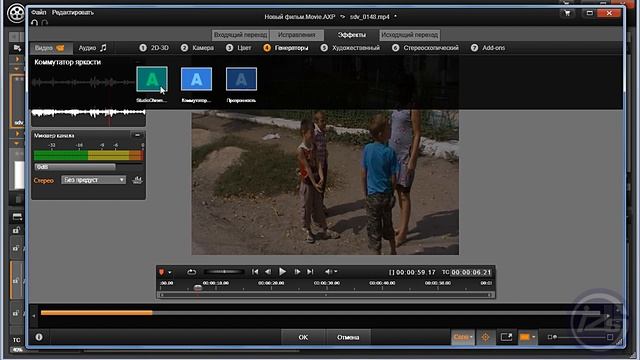
Task: Switch to Входящий переход tab
Action: pos(240,35)
